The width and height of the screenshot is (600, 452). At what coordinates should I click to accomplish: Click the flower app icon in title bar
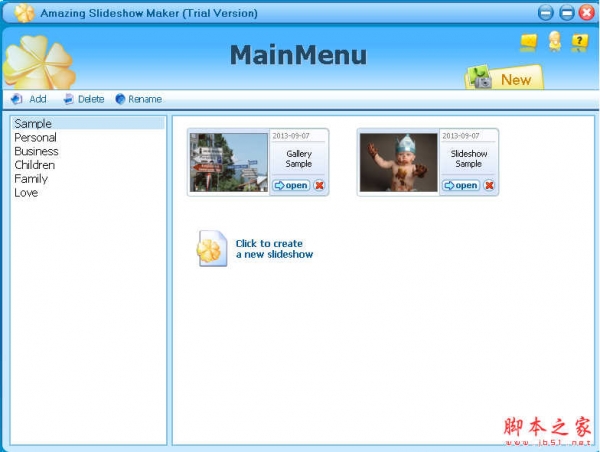[x=24, y=13]
